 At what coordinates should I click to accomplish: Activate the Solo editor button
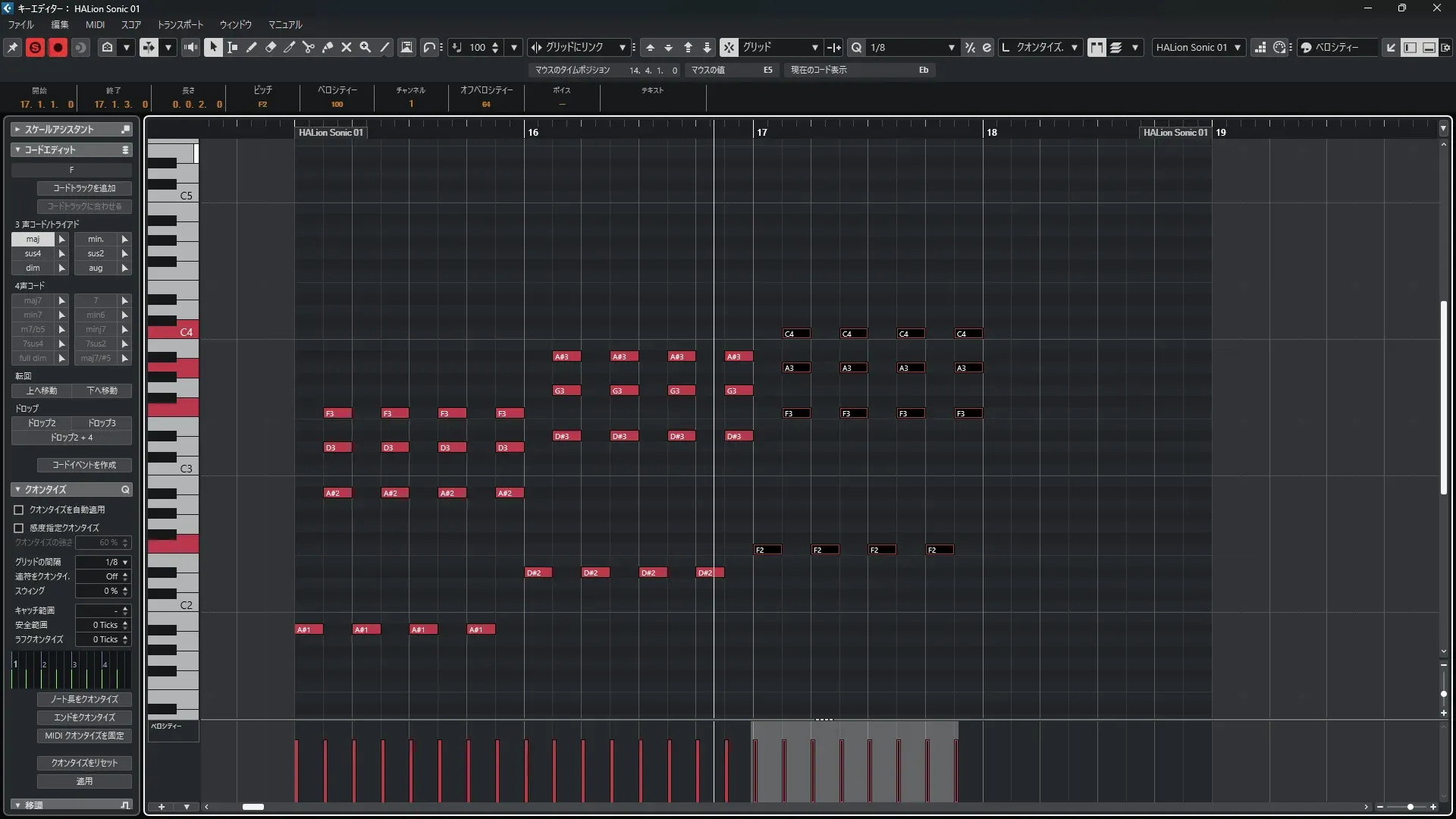point(35,47)
